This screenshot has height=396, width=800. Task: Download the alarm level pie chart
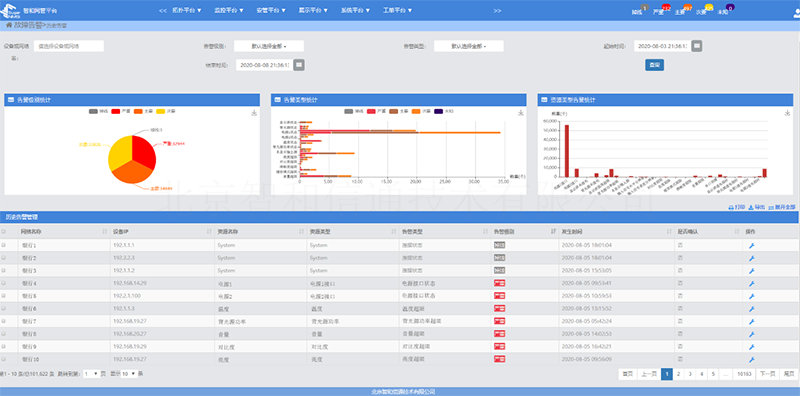(254, 113)
